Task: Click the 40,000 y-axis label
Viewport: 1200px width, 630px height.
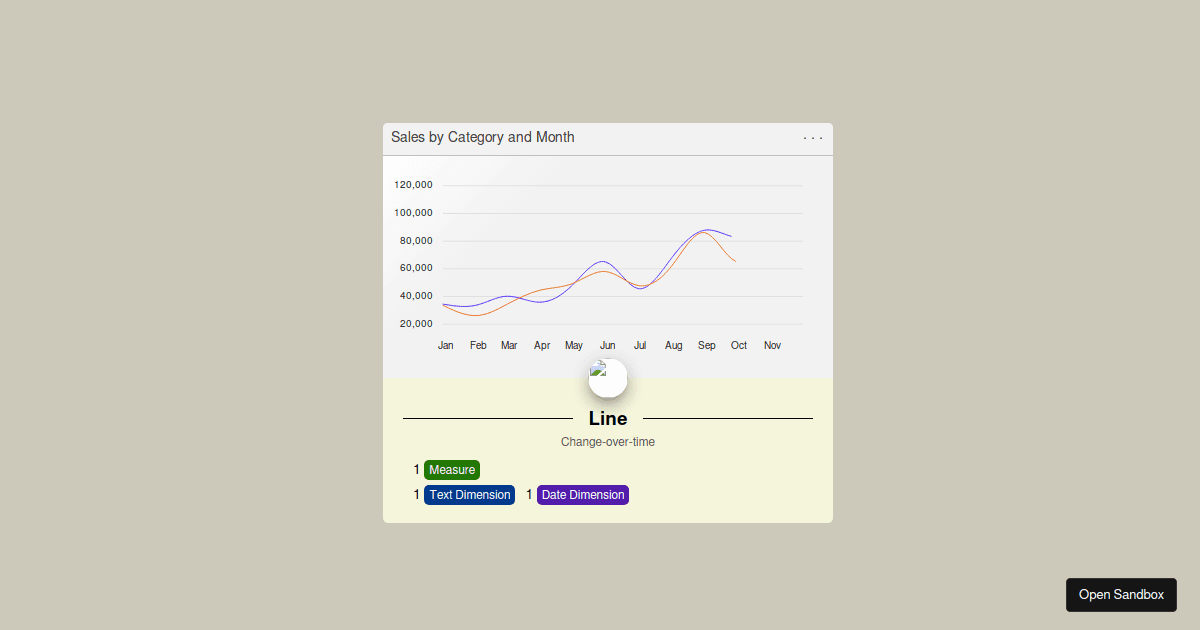Action: 417,296
